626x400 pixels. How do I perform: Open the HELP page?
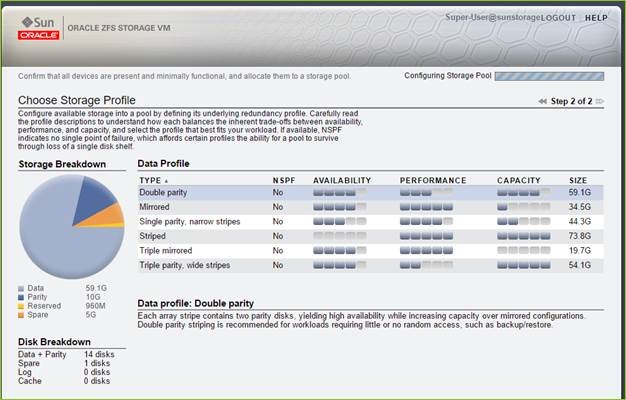tap(596, 18)
